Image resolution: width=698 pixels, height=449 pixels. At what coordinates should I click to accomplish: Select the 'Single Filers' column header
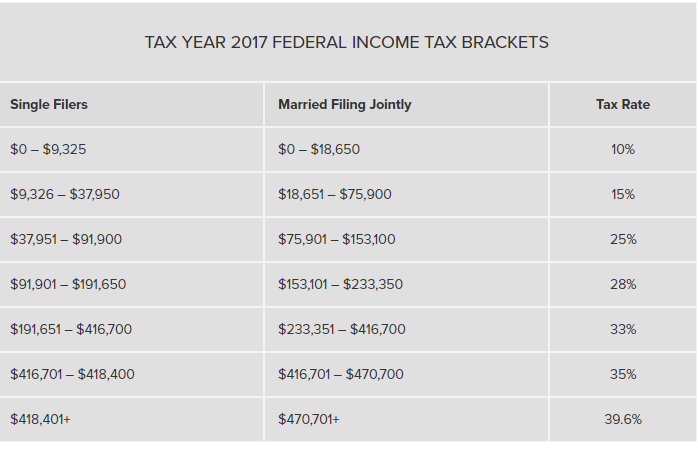click(49, 104)
